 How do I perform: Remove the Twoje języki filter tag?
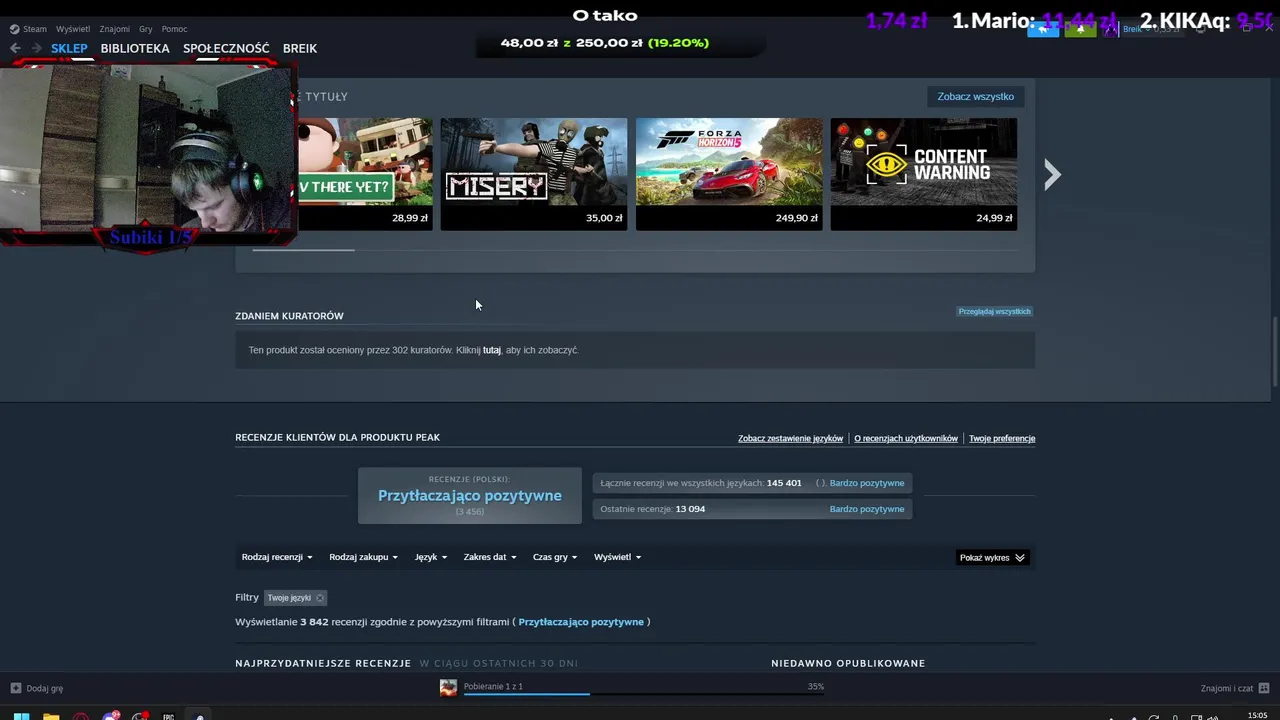click(x=320, y=598)
